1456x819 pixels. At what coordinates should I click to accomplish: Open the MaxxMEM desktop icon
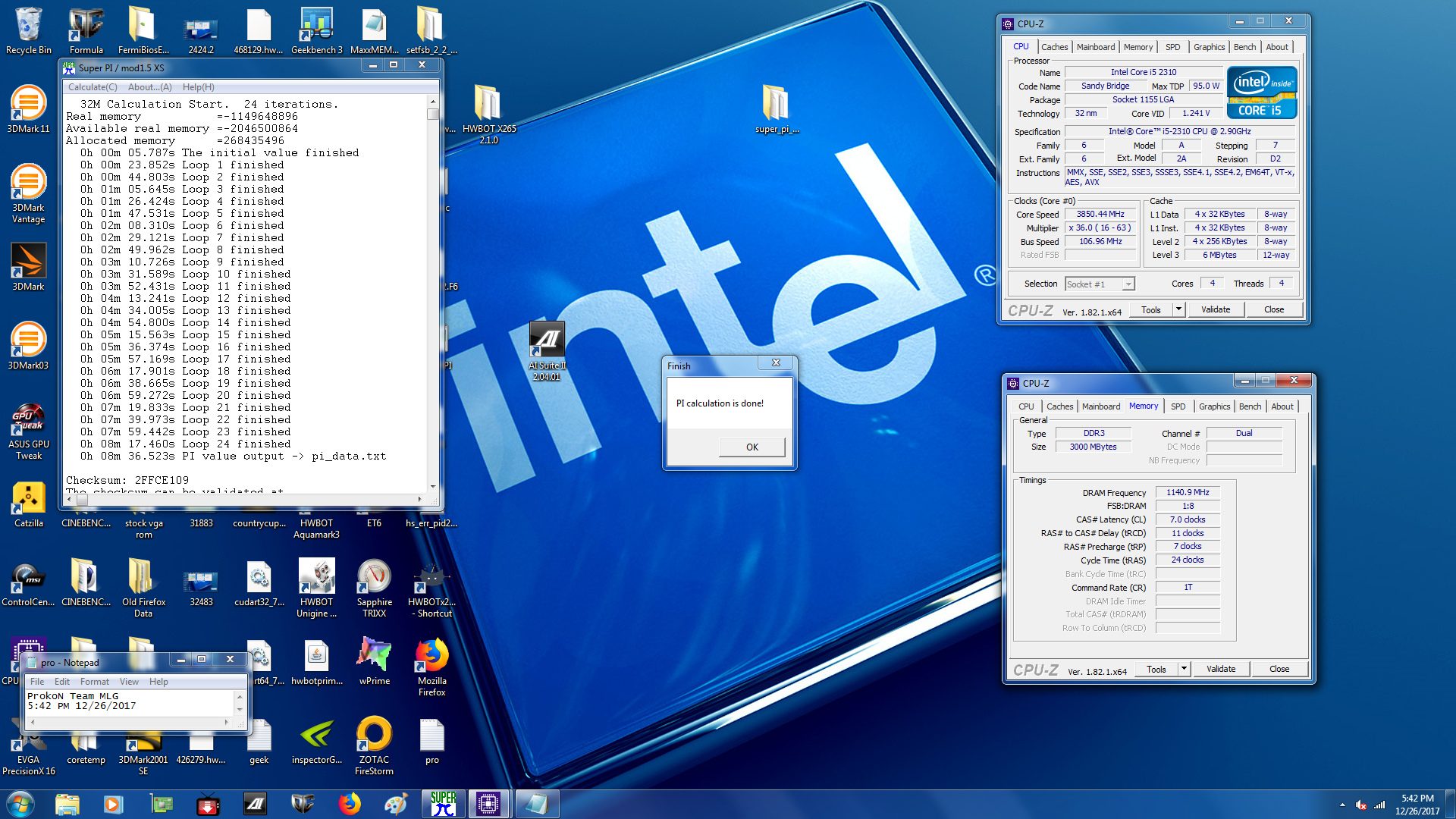pos(374,30)
